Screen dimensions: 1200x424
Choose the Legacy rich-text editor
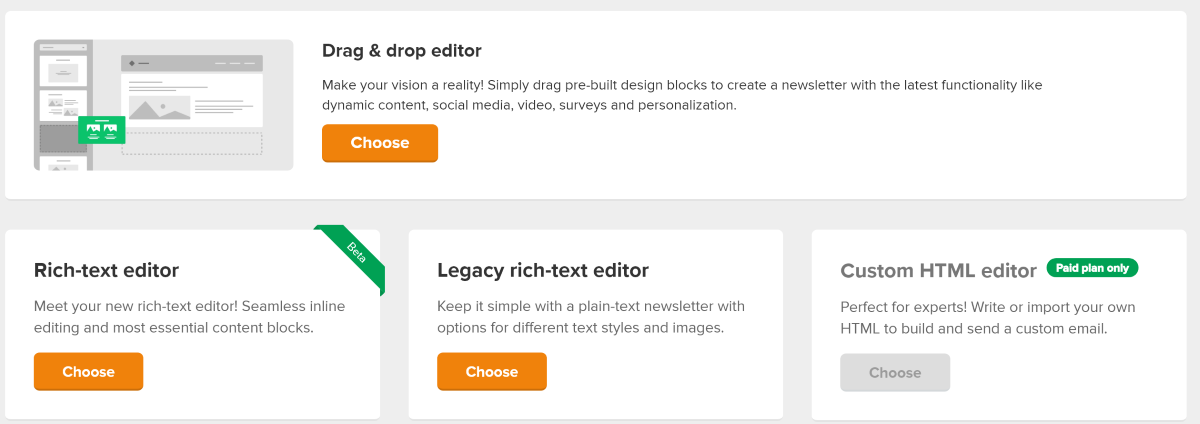(x=492, y=371)
